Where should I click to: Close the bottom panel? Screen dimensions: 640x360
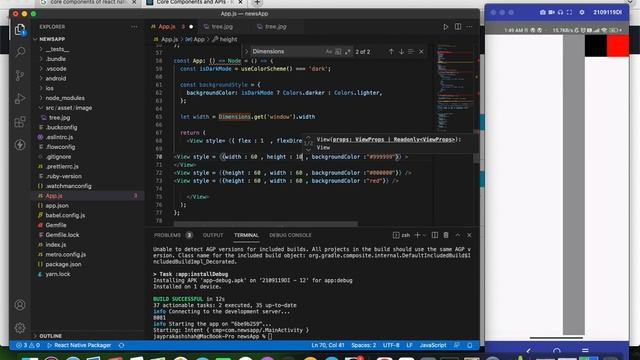[469, 235]
